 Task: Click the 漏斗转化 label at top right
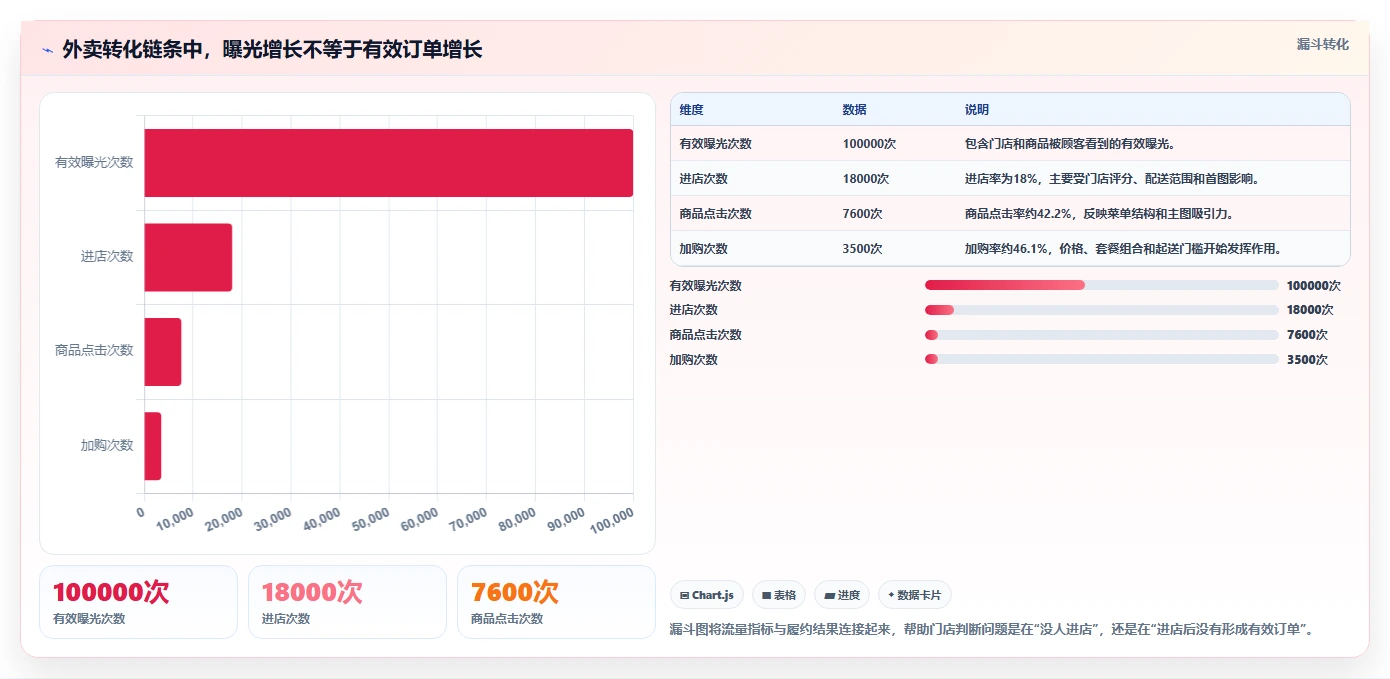pyautogui.click(x=1322, y=44)
